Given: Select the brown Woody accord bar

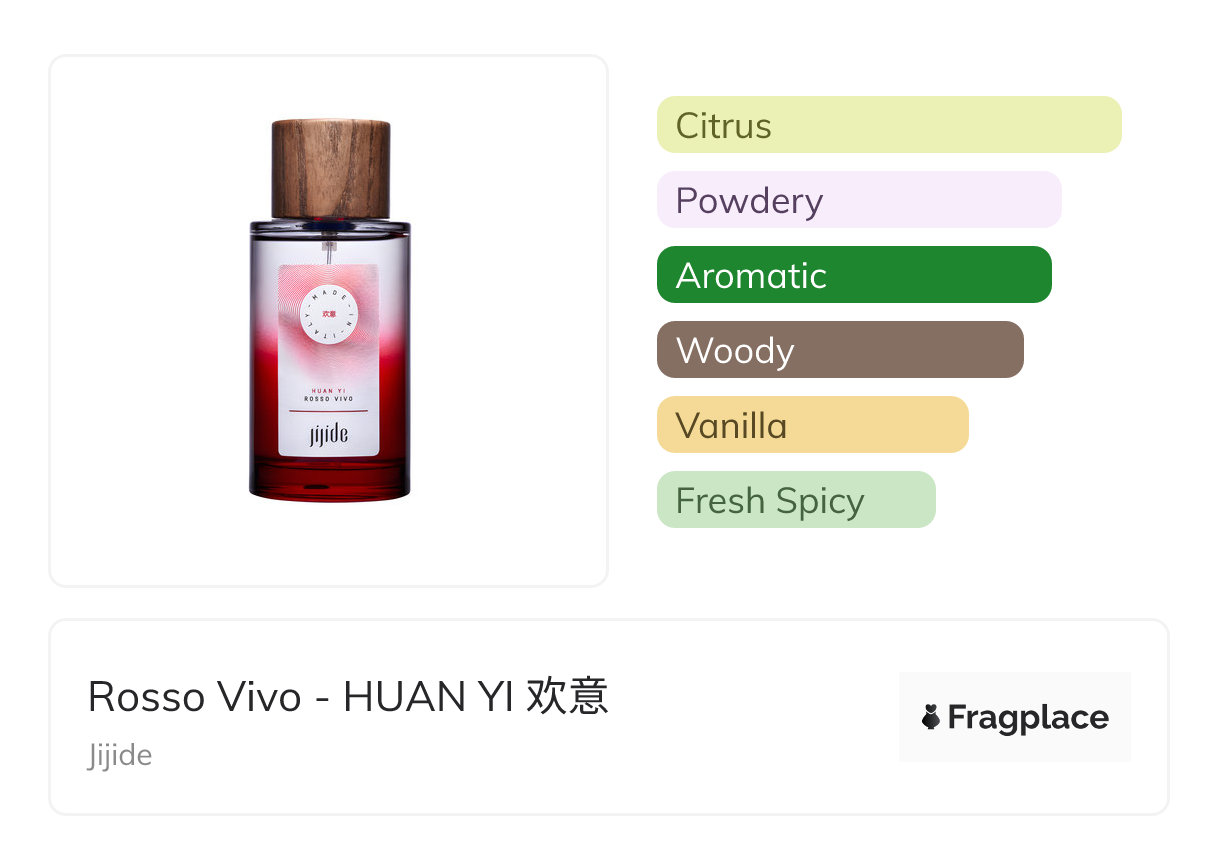Looking at the screenshot, I should click(x=840, y=350).
